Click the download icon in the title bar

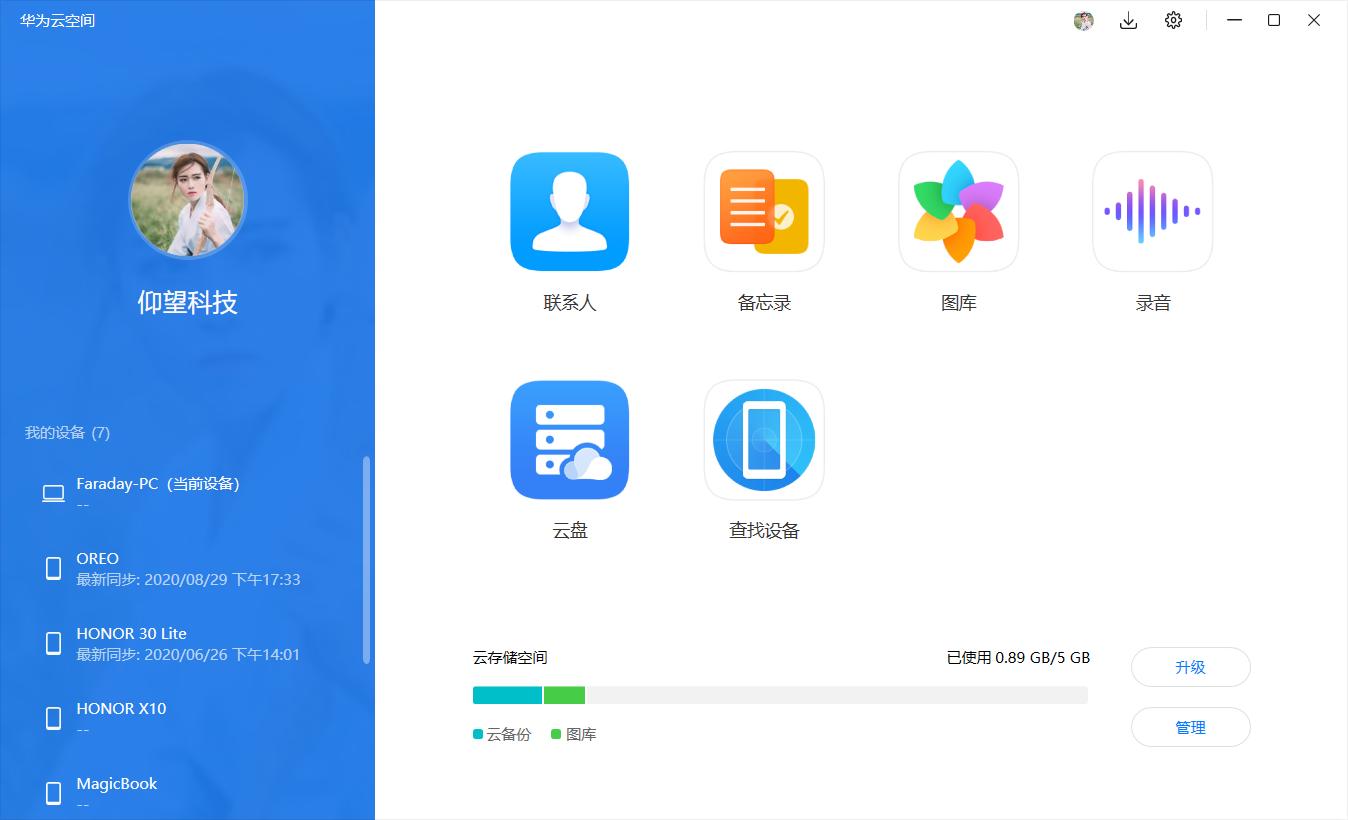[1128, 20]
